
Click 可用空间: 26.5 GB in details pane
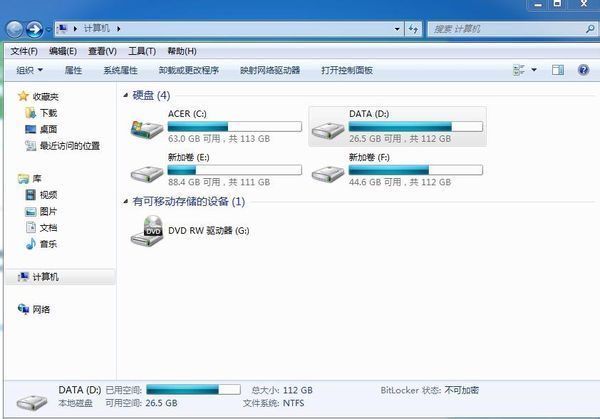142,403
